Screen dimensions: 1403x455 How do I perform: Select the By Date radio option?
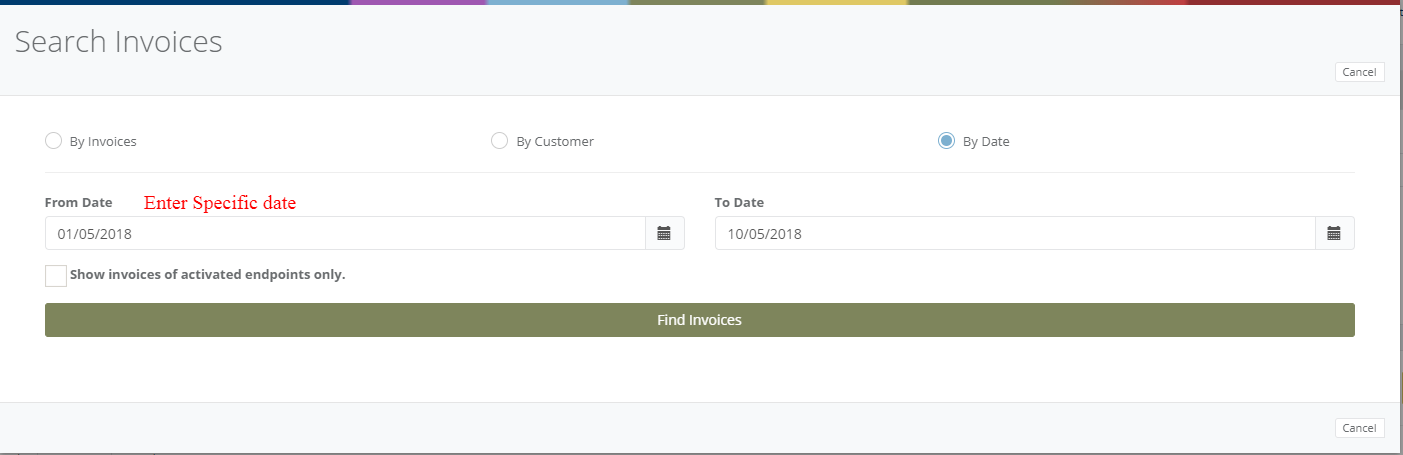click(946, 141)
